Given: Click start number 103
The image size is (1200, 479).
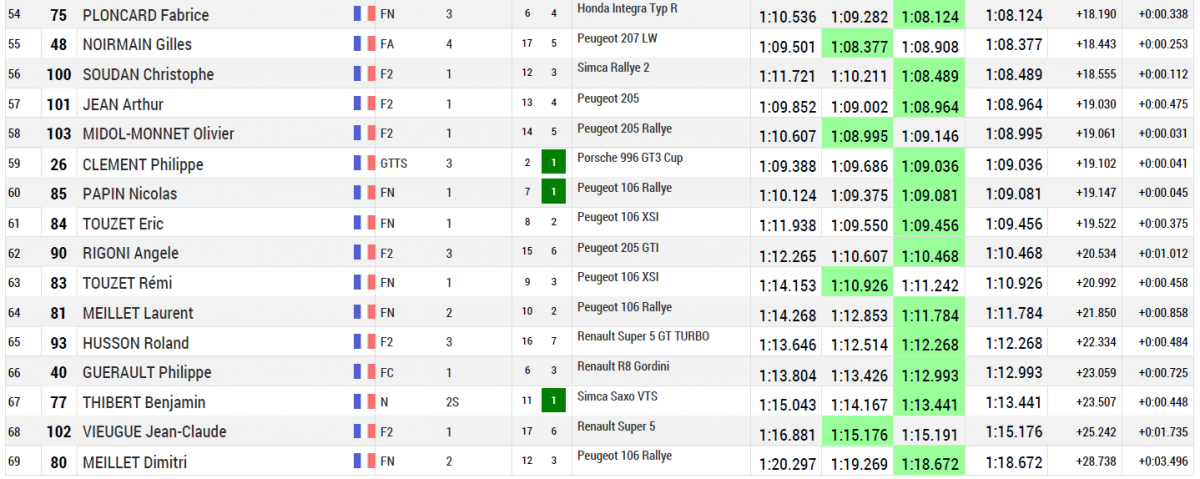Looking at the screenshot, I should 59,134.
